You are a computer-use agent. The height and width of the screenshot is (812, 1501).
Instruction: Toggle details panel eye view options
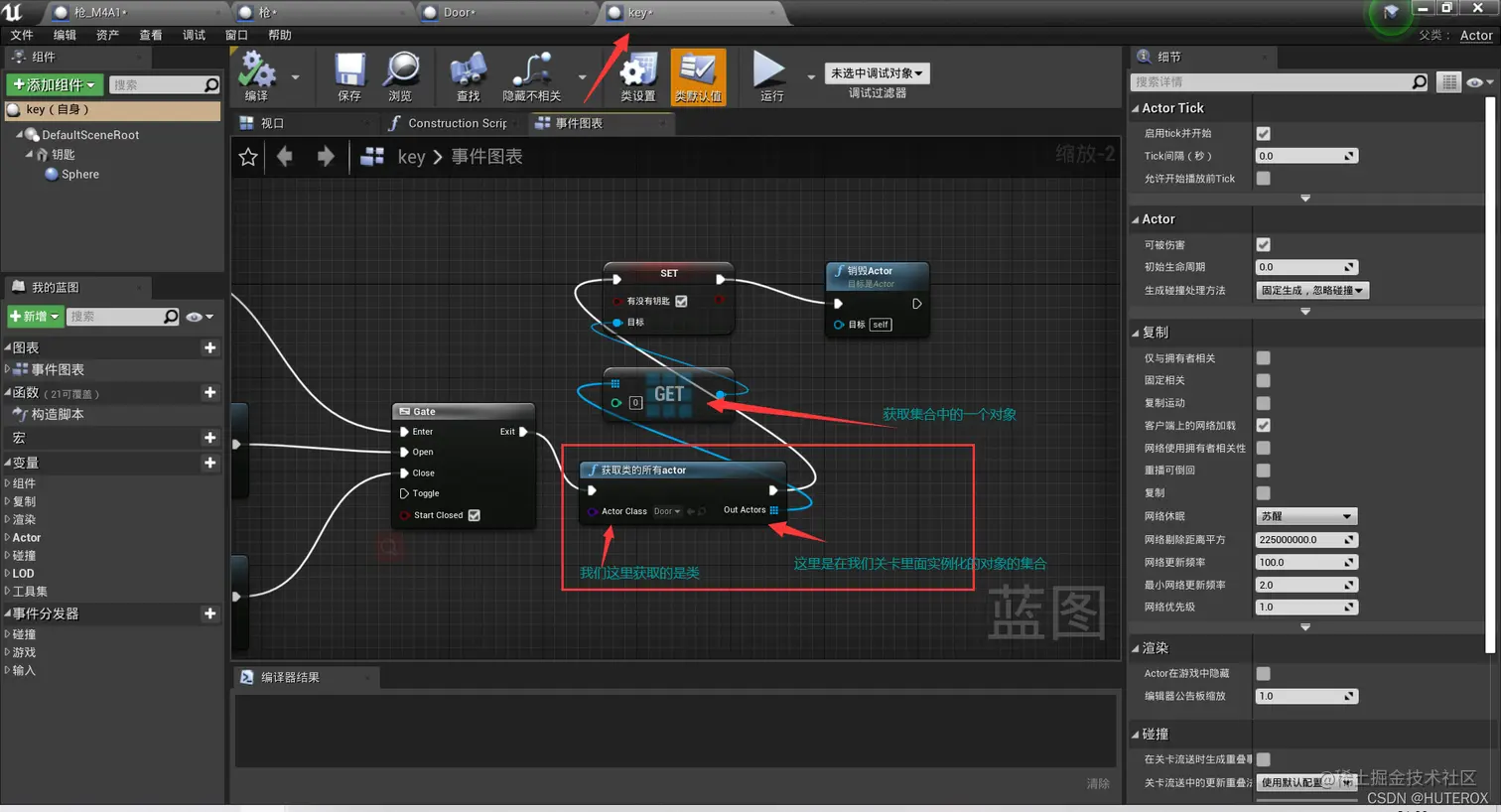(1479, 82)
